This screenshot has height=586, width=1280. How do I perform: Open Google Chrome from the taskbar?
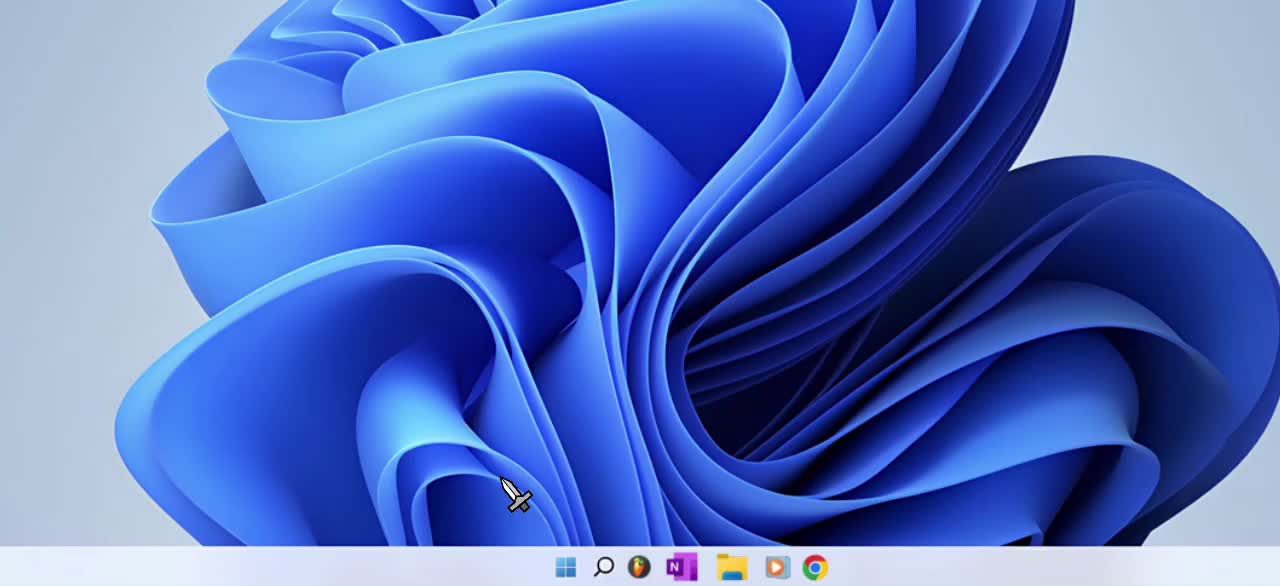point(815,568)
